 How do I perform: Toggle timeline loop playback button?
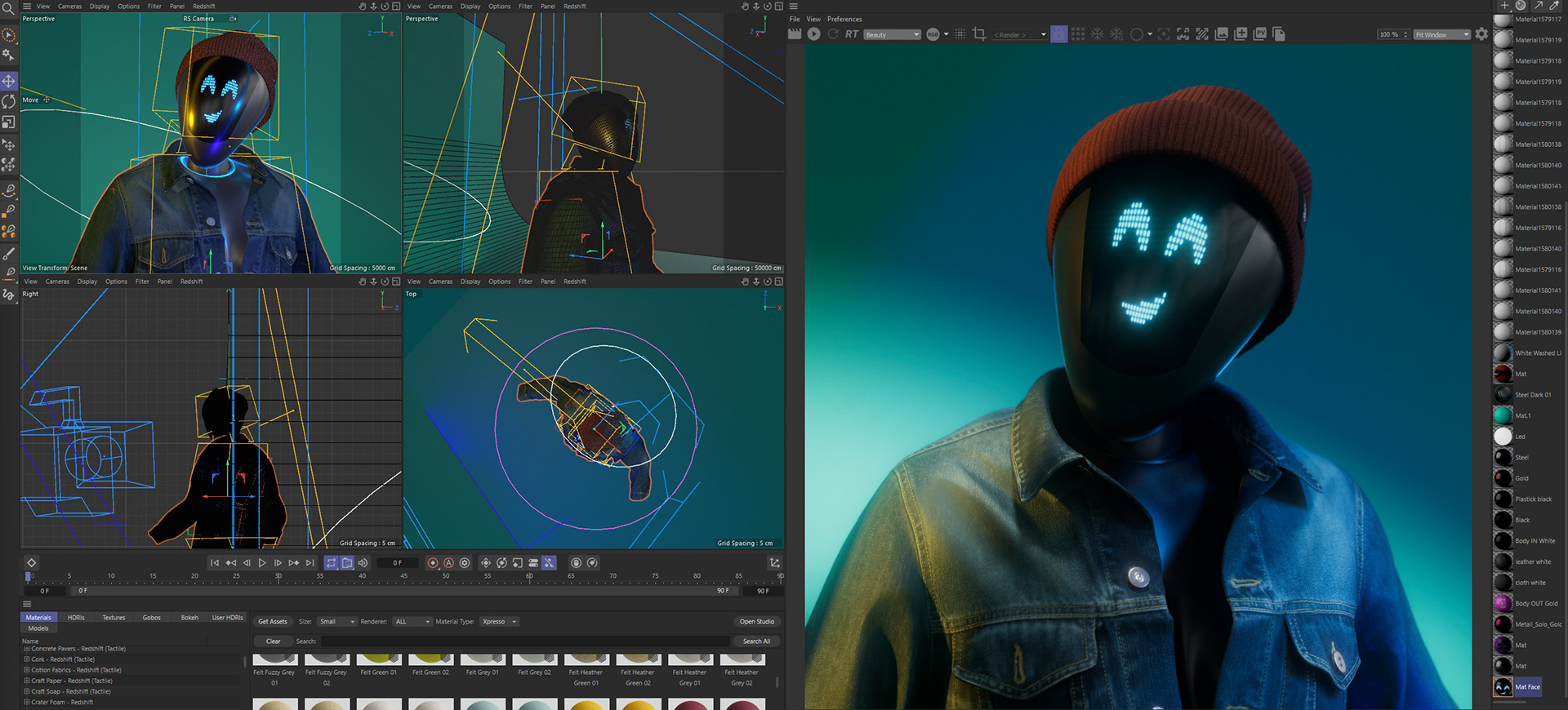pos(332,563)
